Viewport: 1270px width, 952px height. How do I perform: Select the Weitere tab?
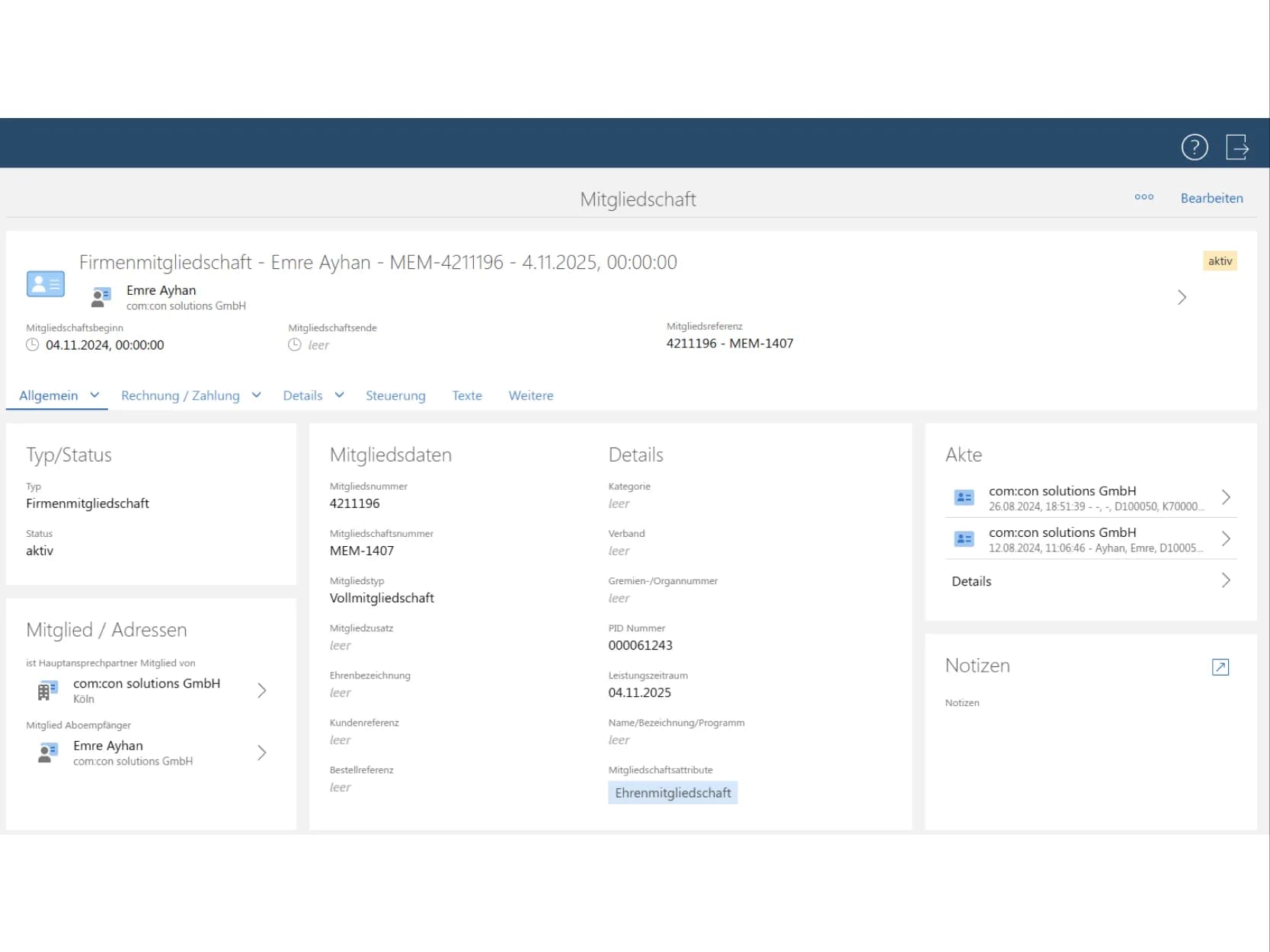pos(530,396)
